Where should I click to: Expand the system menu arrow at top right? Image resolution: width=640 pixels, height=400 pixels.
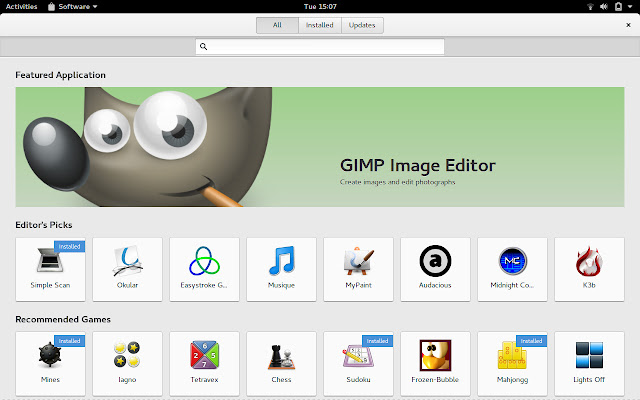tap(630, 7)
